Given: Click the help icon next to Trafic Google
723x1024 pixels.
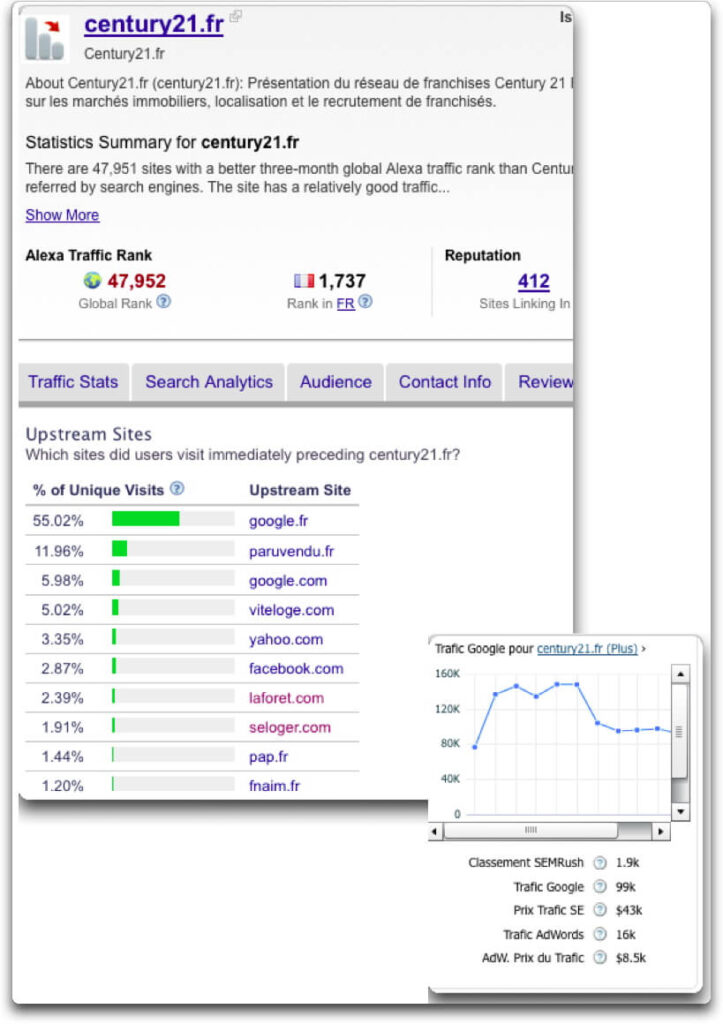Looking at the screenshot, I should click(x=600, y=887).
